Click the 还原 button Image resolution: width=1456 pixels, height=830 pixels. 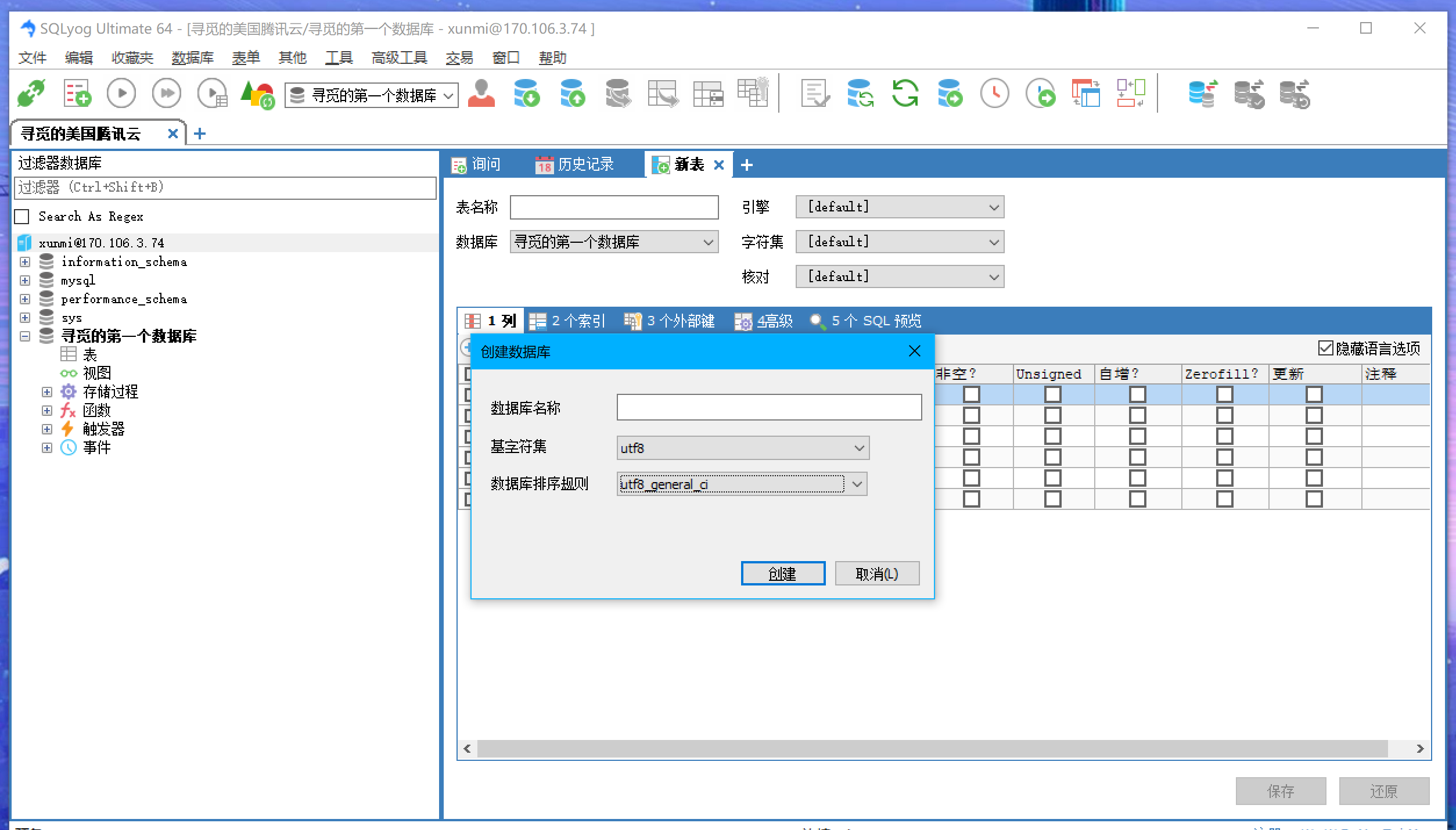[x=1383, y=791]
